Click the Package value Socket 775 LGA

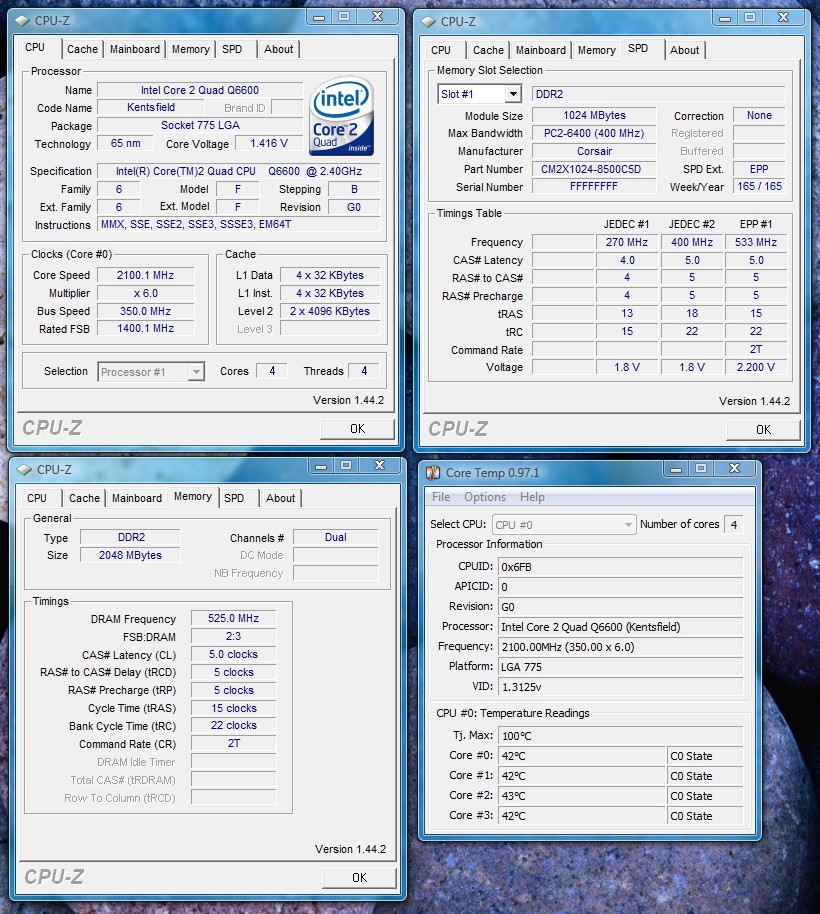pos(200,125)
